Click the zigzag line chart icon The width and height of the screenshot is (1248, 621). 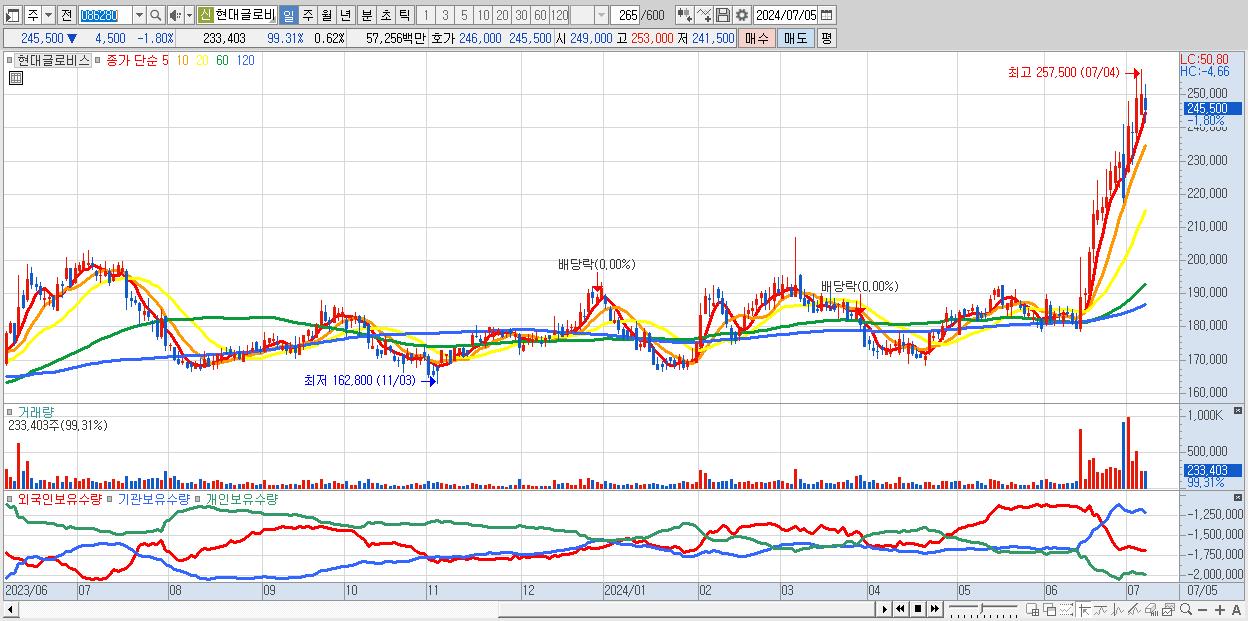coord(1117,610)
